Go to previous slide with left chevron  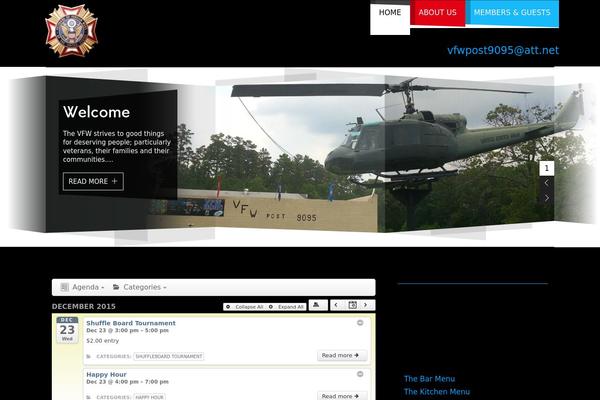point(546,183)
